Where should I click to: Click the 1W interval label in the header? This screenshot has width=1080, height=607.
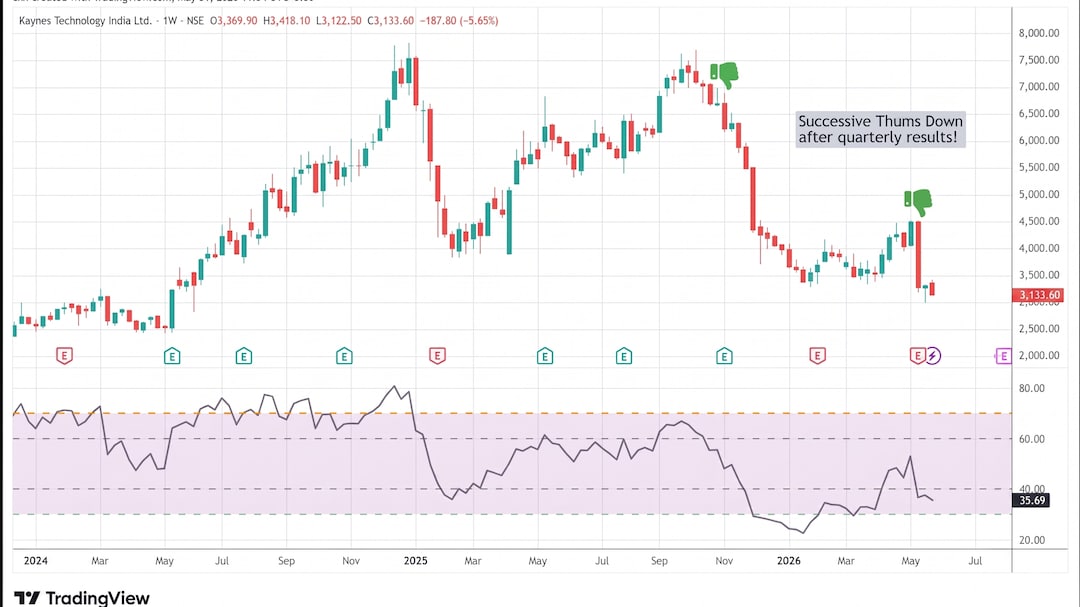(x=170, y=21)
